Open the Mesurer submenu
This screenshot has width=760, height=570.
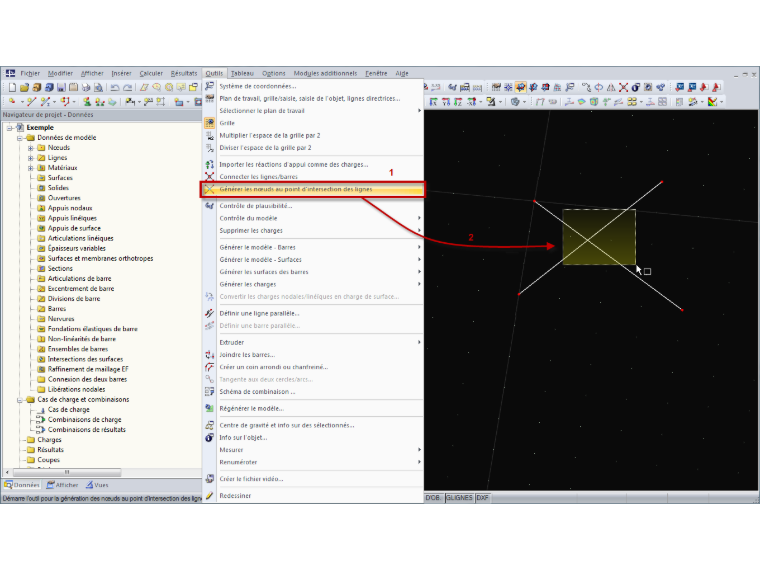click(x=313, y=450)
